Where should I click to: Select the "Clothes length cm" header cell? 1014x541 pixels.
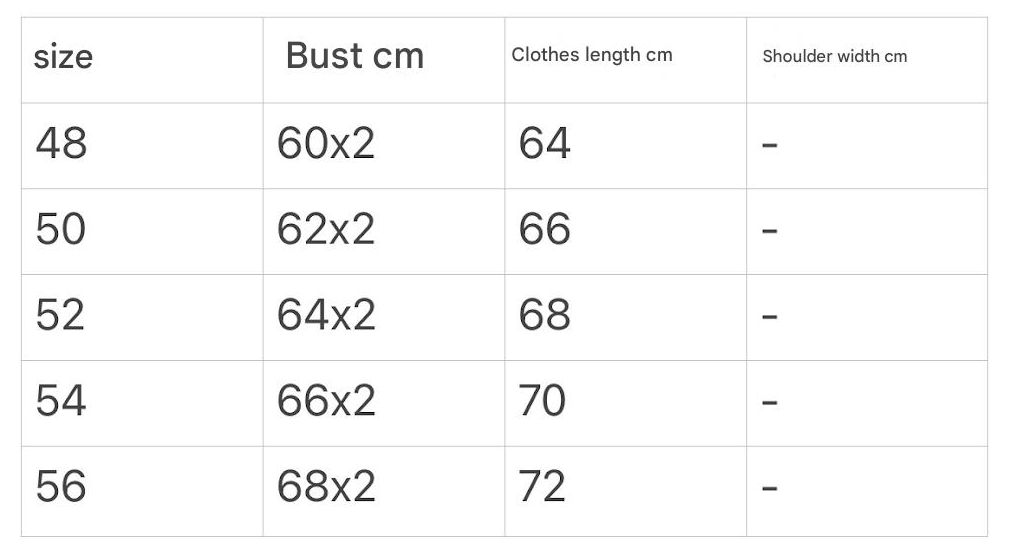pyautogui.click(x=592, y=55)
